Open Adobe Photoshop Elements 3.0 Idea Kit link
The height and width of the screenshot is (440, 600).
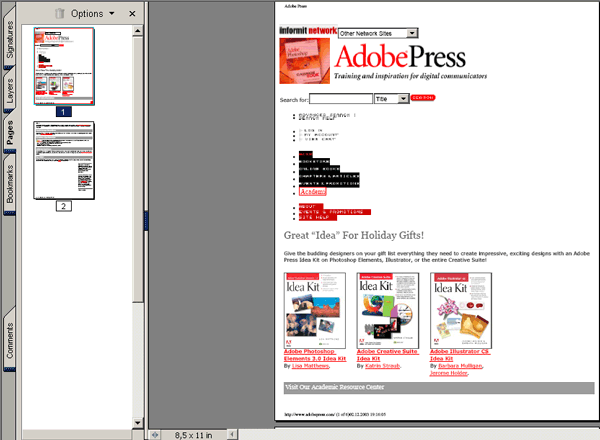(x=315, y=355)
